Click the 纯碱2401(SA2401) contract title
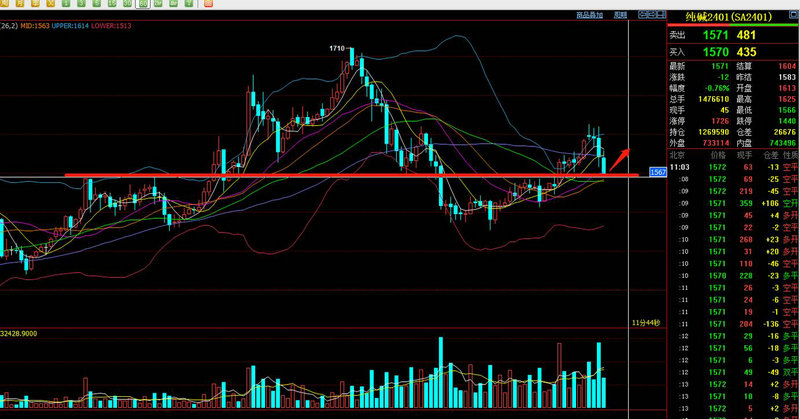The height and width of the screenshot is (419, 800). click(x=726, y=17)
